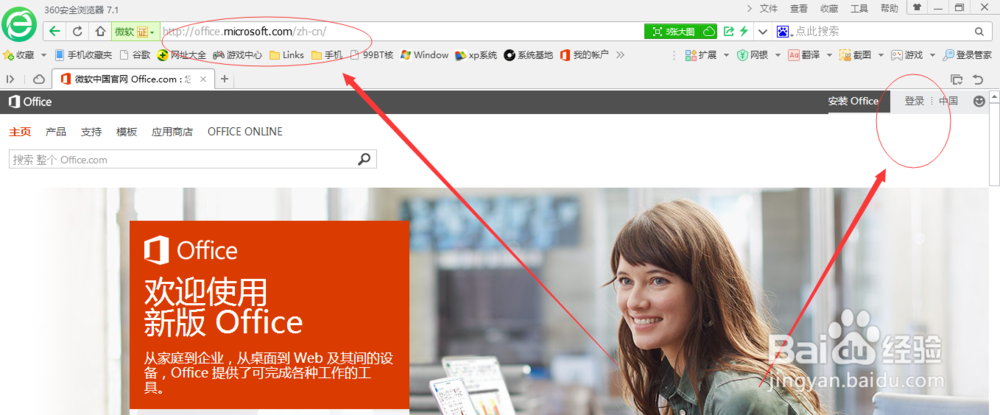1000x415 pixels.
Task: Expand the 网银 dropdown arrow
Action: tap(777, 55)
